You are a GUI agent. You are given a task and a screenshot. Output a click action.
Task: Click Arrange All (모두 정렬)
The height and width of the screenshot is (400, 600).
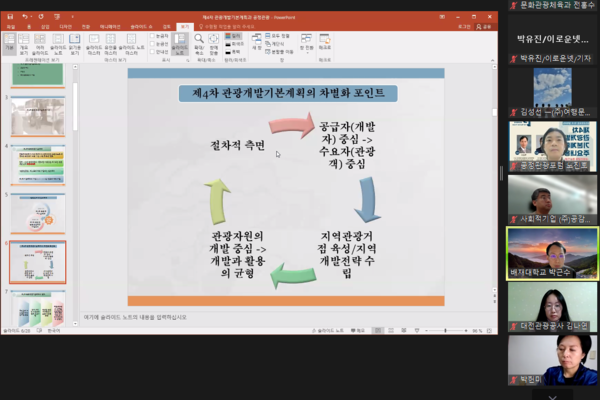click(277, 36)
